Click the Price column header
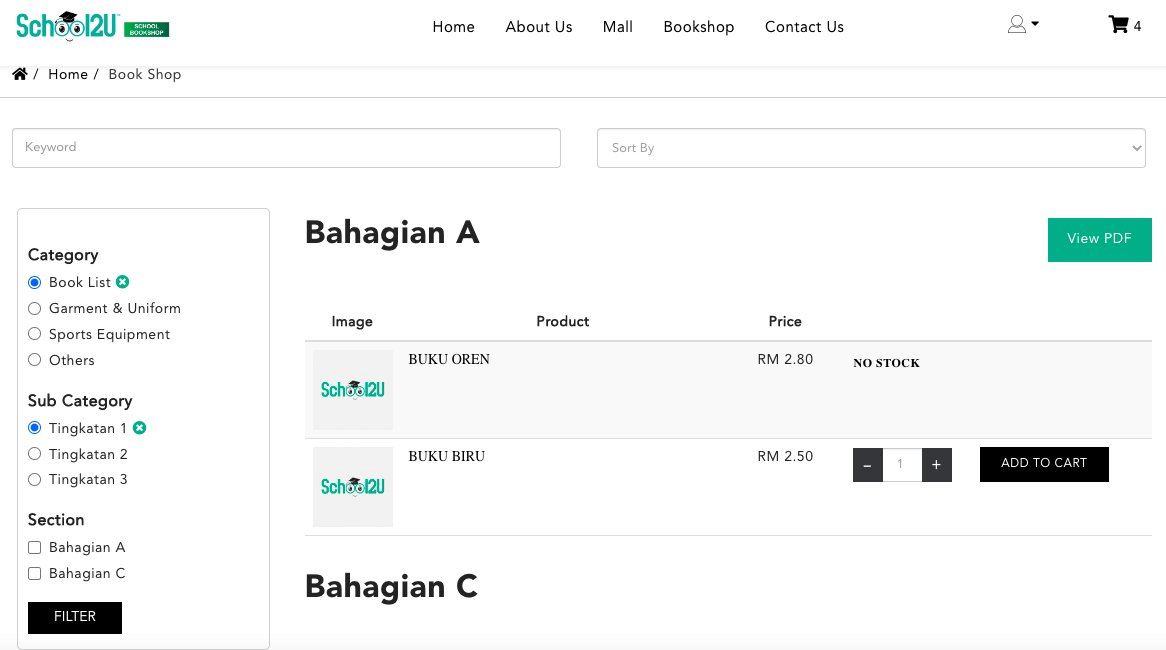This screenshot has height=650, width=1166. tap(785, 321)
